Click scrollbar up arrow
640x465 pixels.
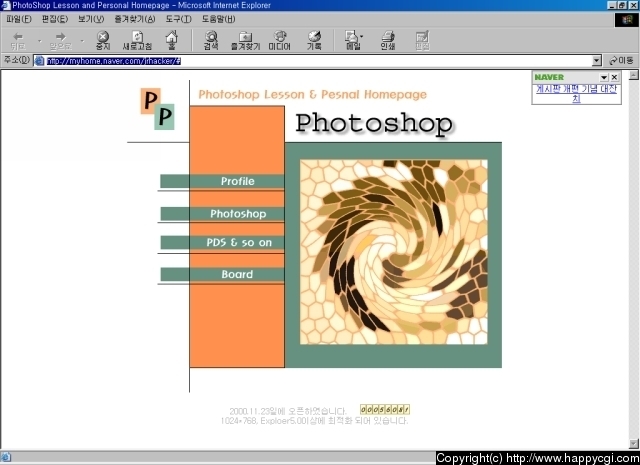click(633, 75)
